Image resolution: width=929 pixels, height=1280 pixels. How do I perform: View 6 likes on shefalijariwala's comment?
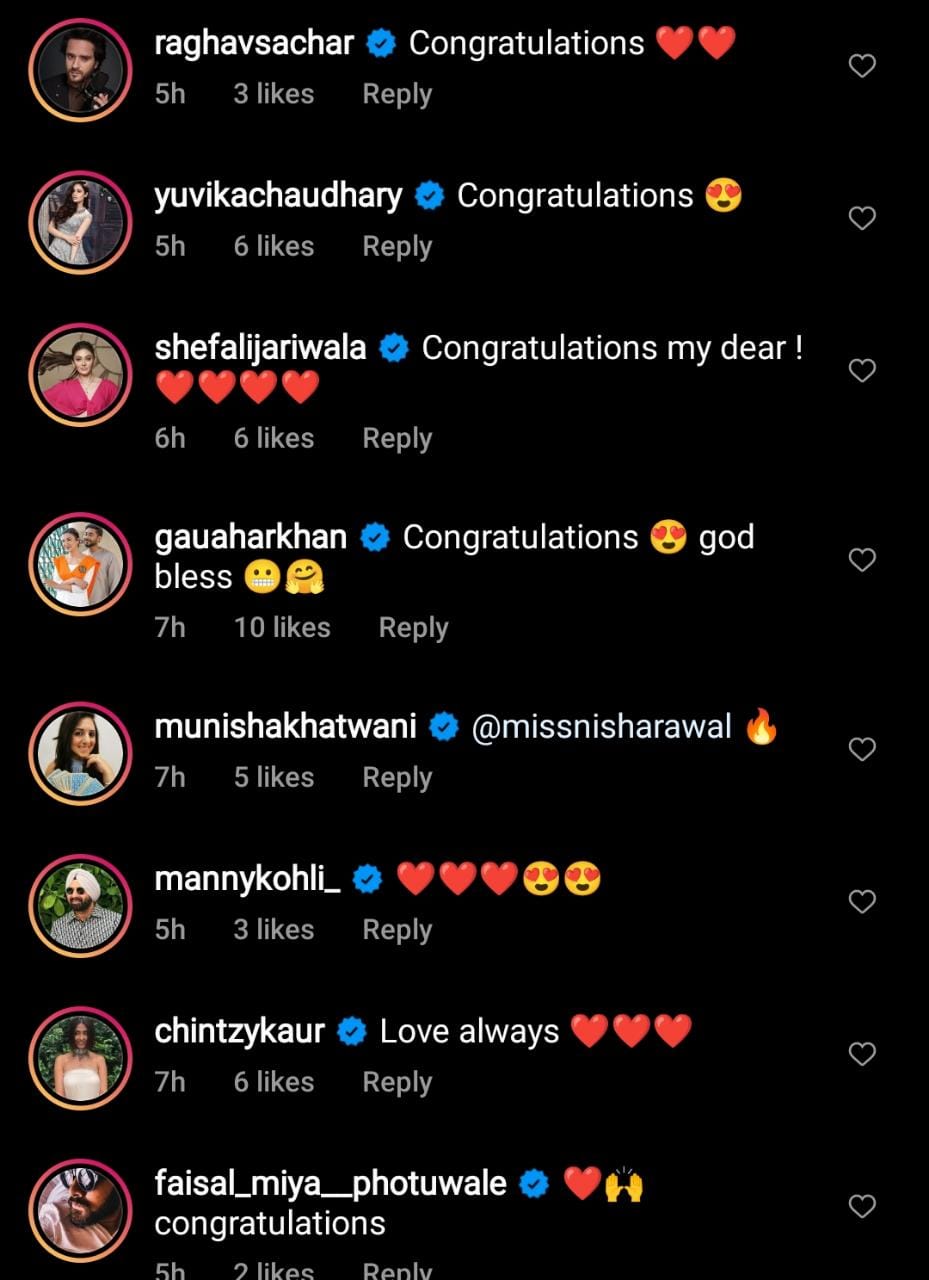tap(274, 438)
